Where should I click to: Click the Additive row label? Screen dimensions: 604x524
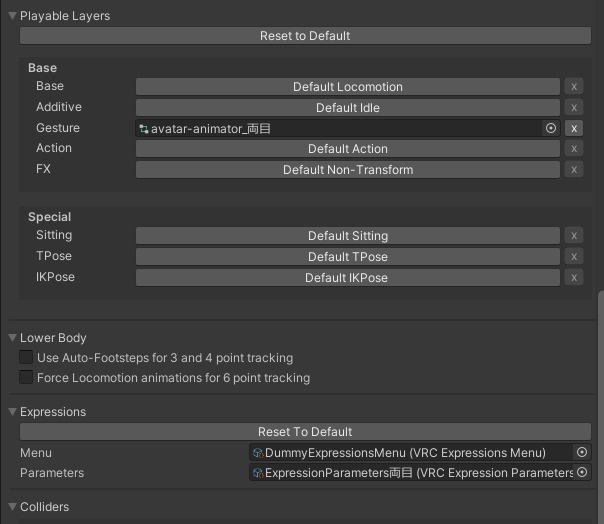click(59, 107)
